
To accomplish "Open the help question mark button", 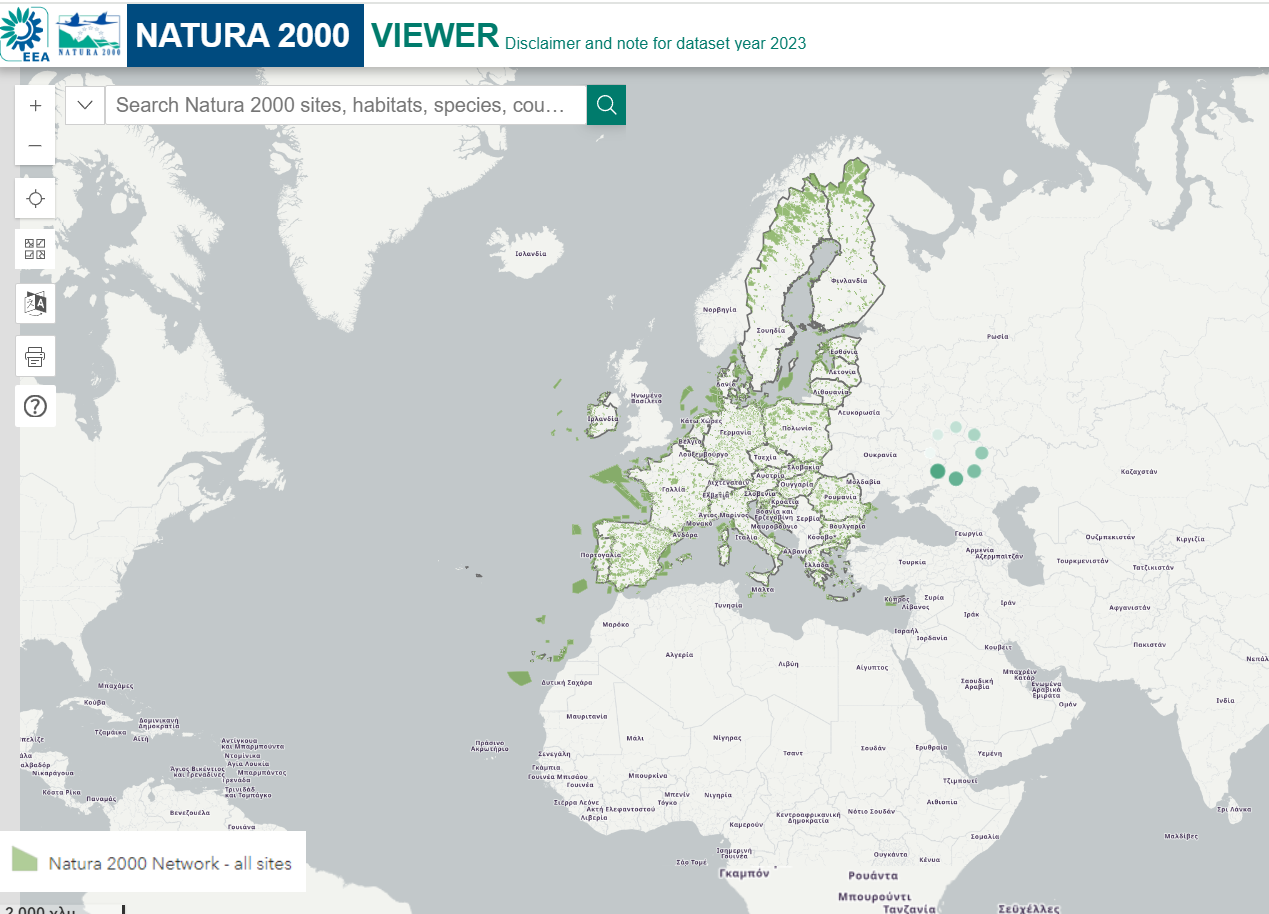I will [35, 407].
